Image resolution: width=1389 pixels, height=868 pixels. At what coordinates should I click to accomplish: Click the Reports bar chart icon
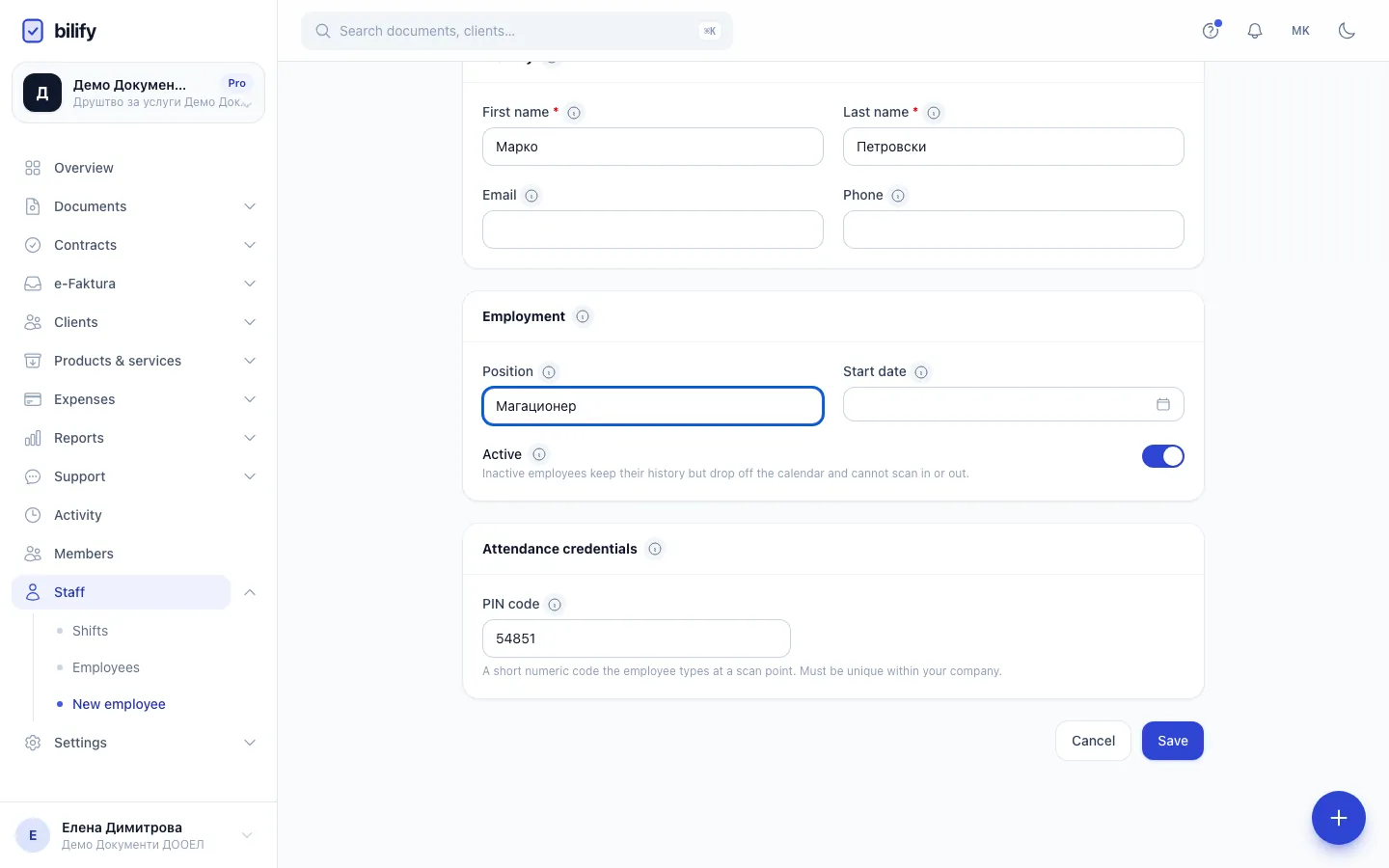click(33, 438)
